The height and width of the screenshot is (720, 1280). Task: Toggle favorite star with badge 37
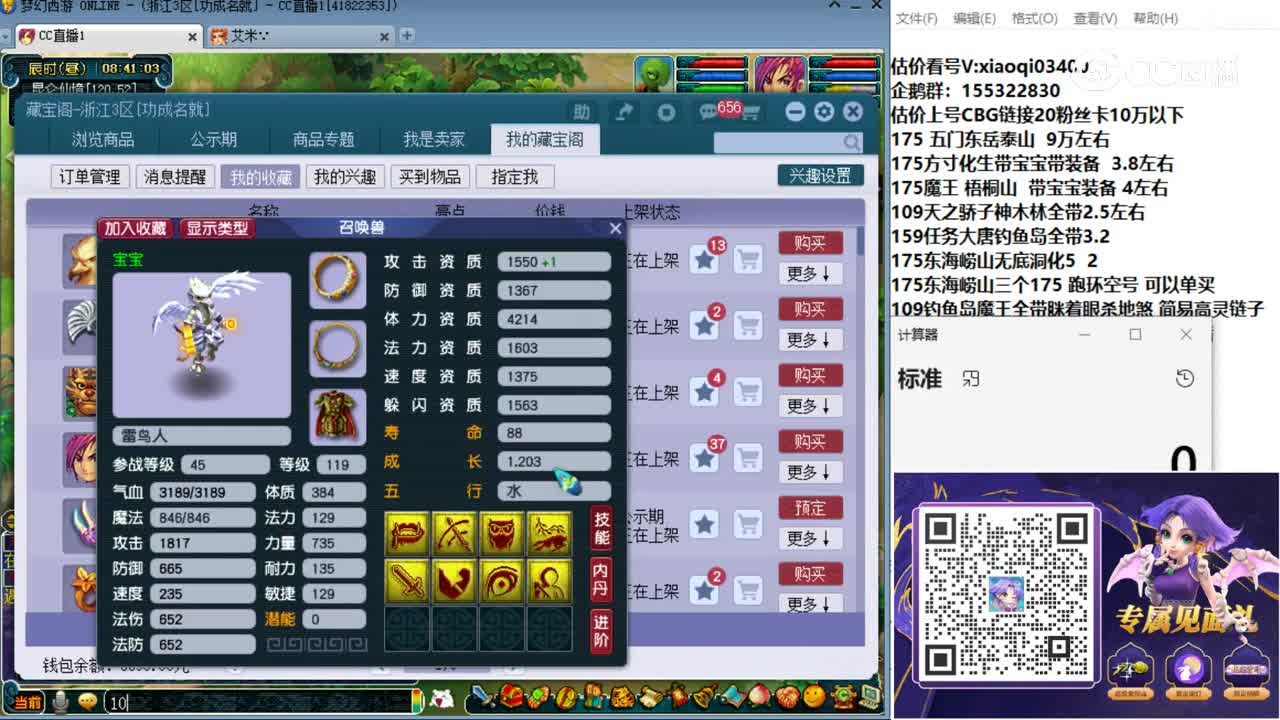click(x=705, y=459)
